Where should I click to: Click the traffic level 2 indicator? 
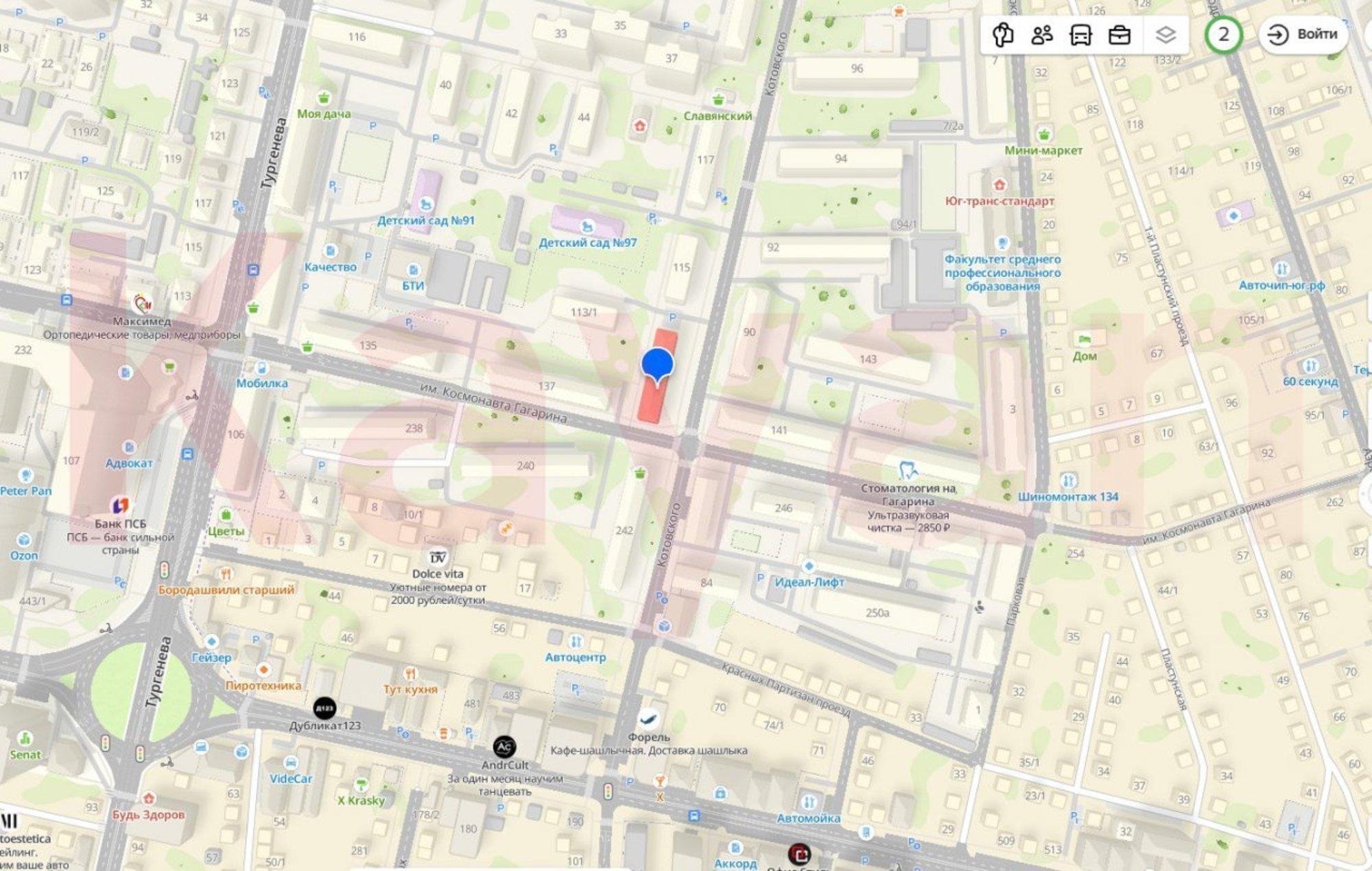pos(1223,34)
